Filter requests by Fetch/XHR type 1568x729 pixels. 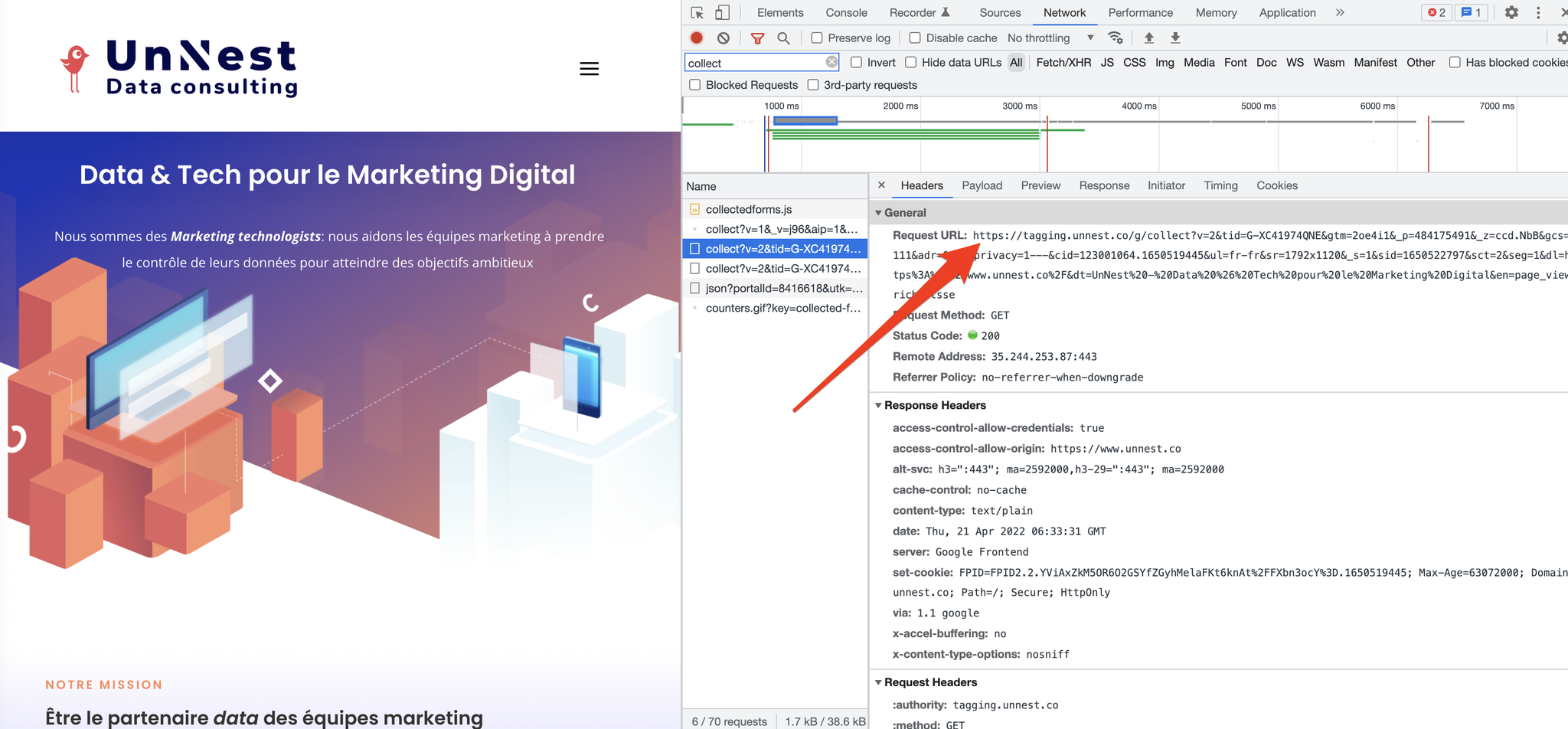pos(1063,62)
